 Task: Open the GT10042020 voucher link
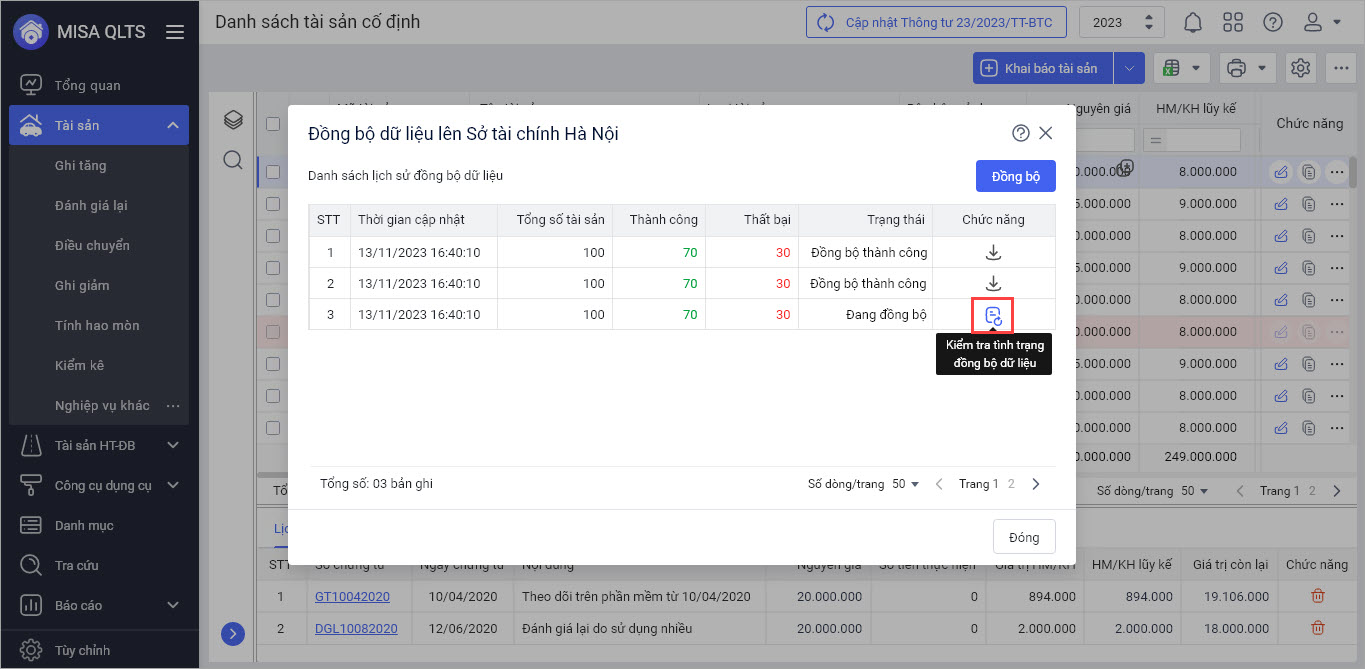[x=352, y=596]
